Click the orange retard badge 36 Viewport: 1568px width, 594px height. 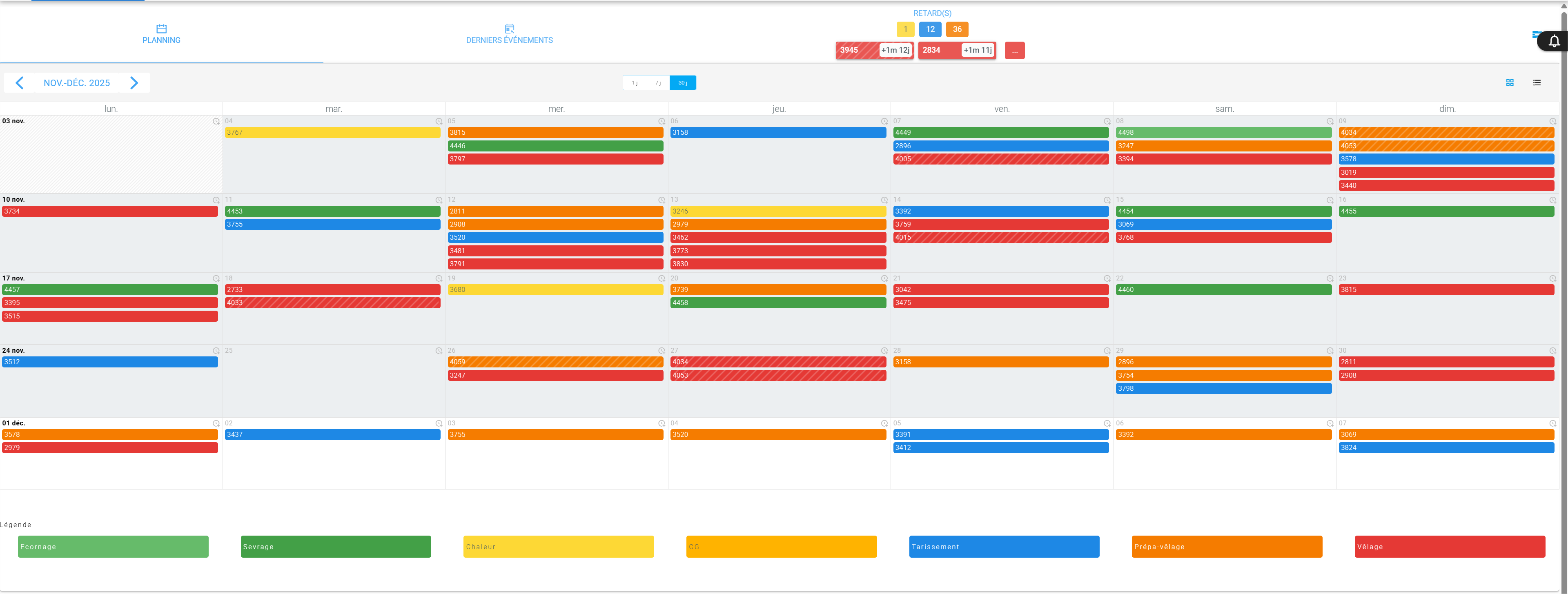pyautogui.click(x=957, y=29)
